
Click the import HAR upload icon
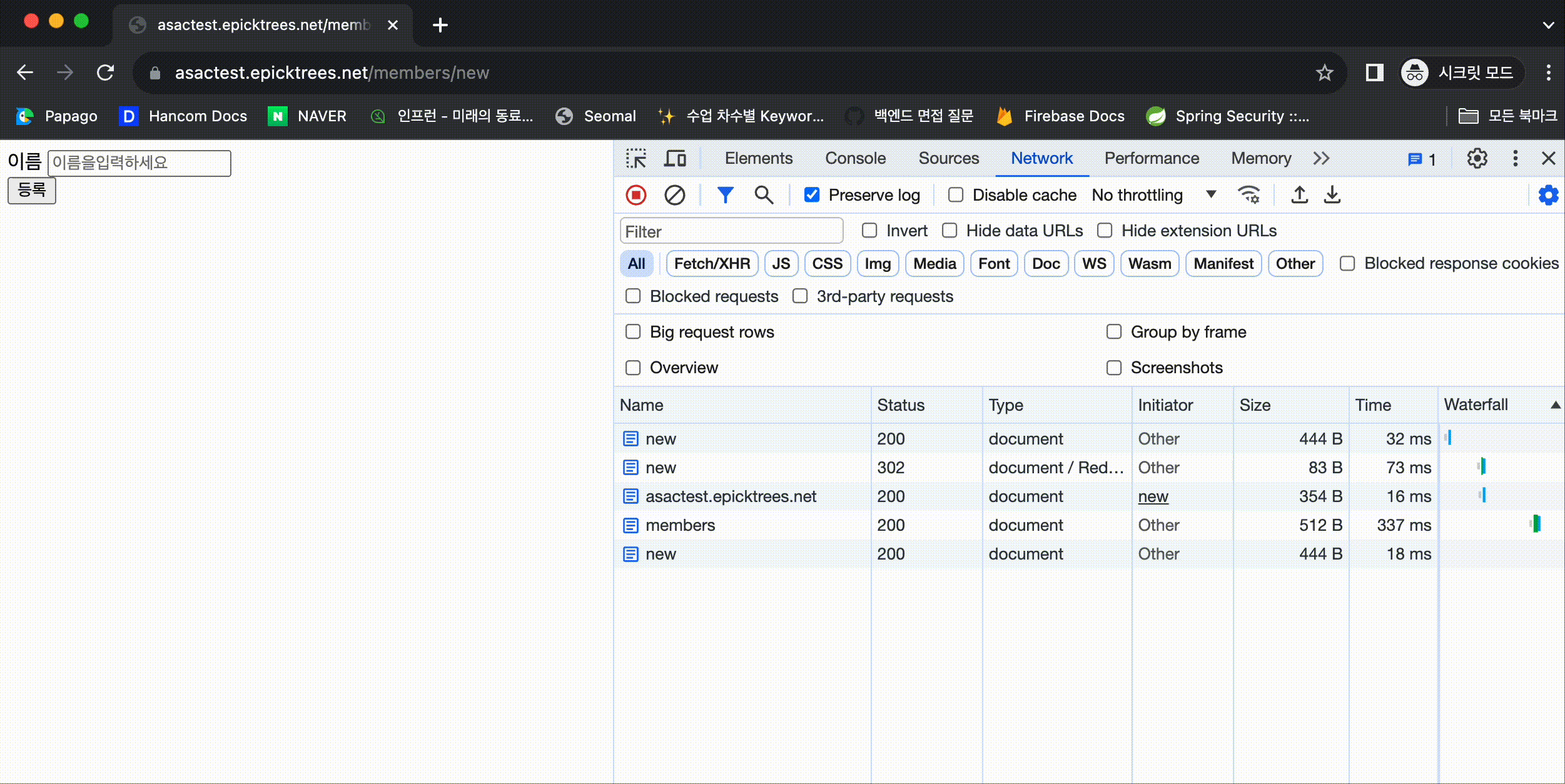click(1299, 195)
